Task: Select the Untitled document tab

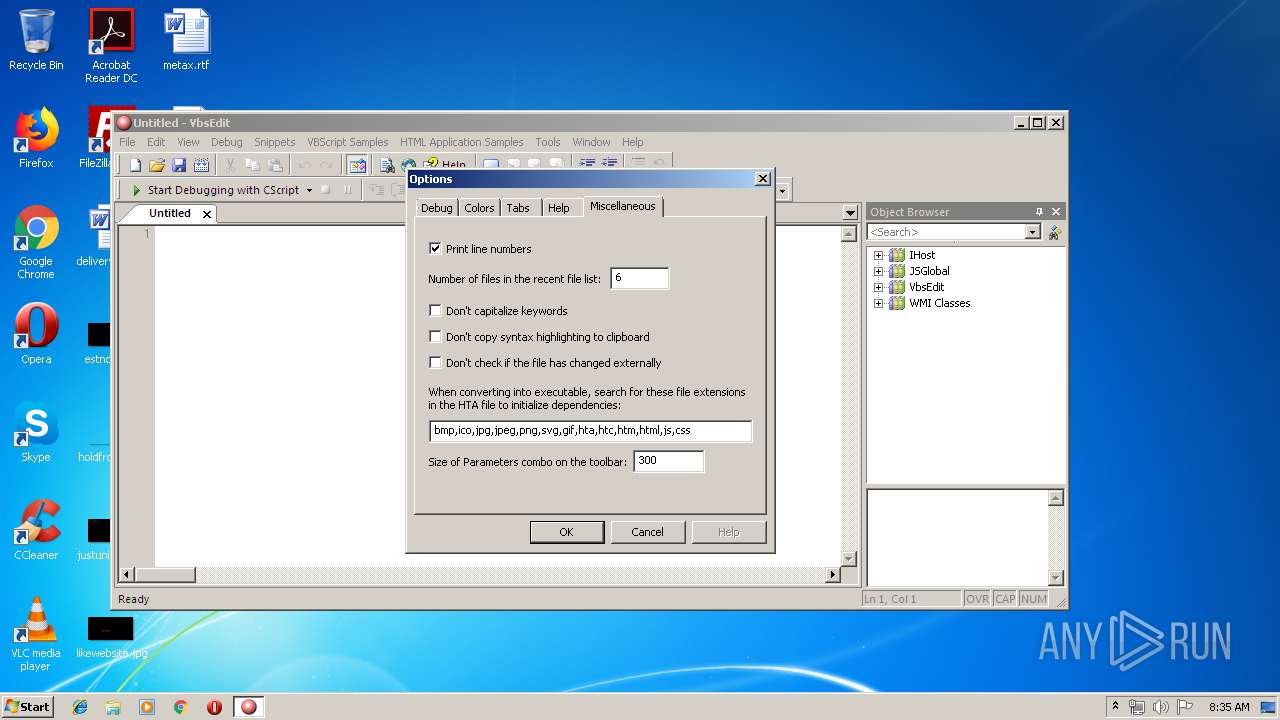Action: 170,213
